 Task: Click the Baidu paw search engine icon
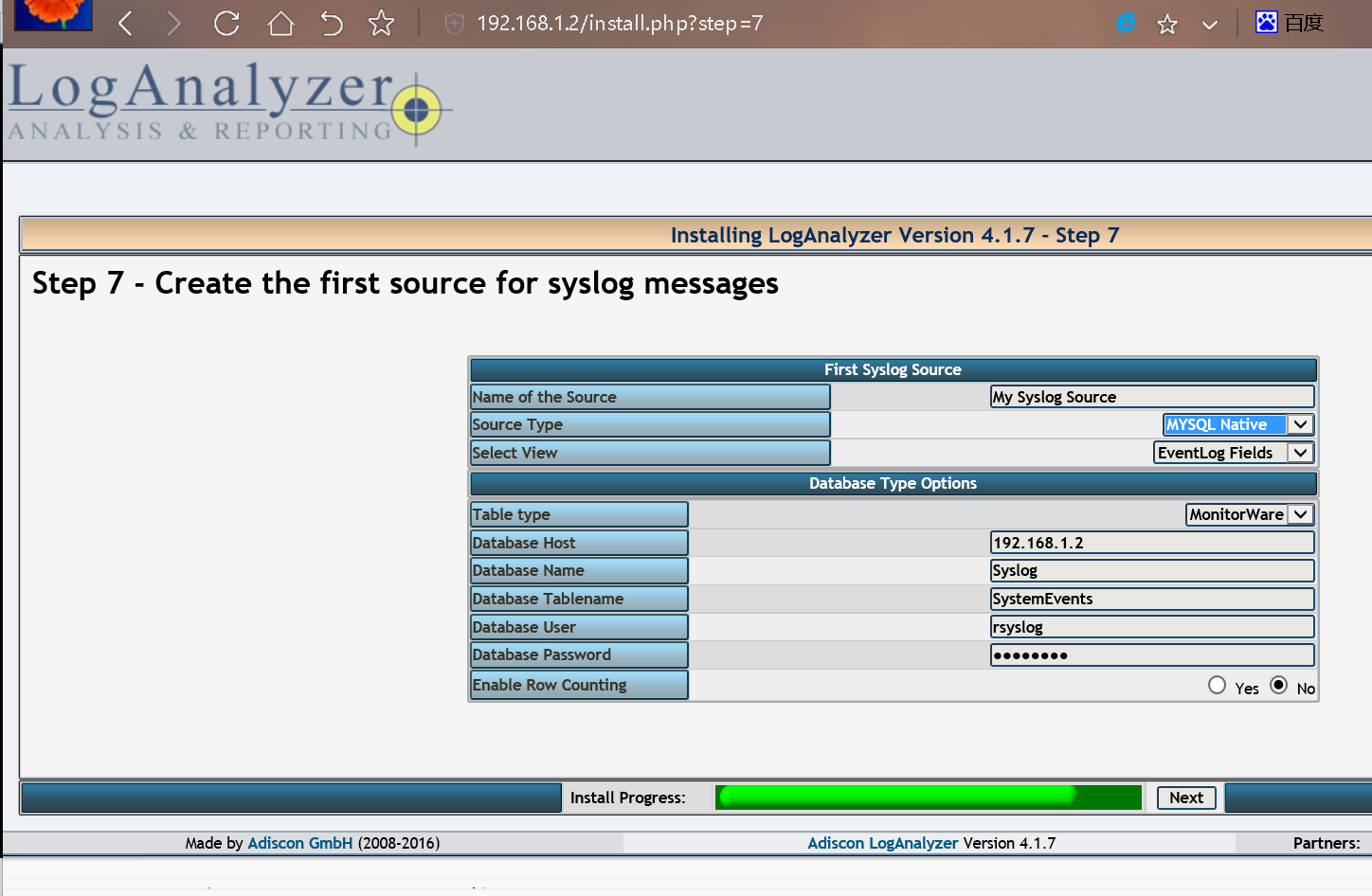point(1267,22)
